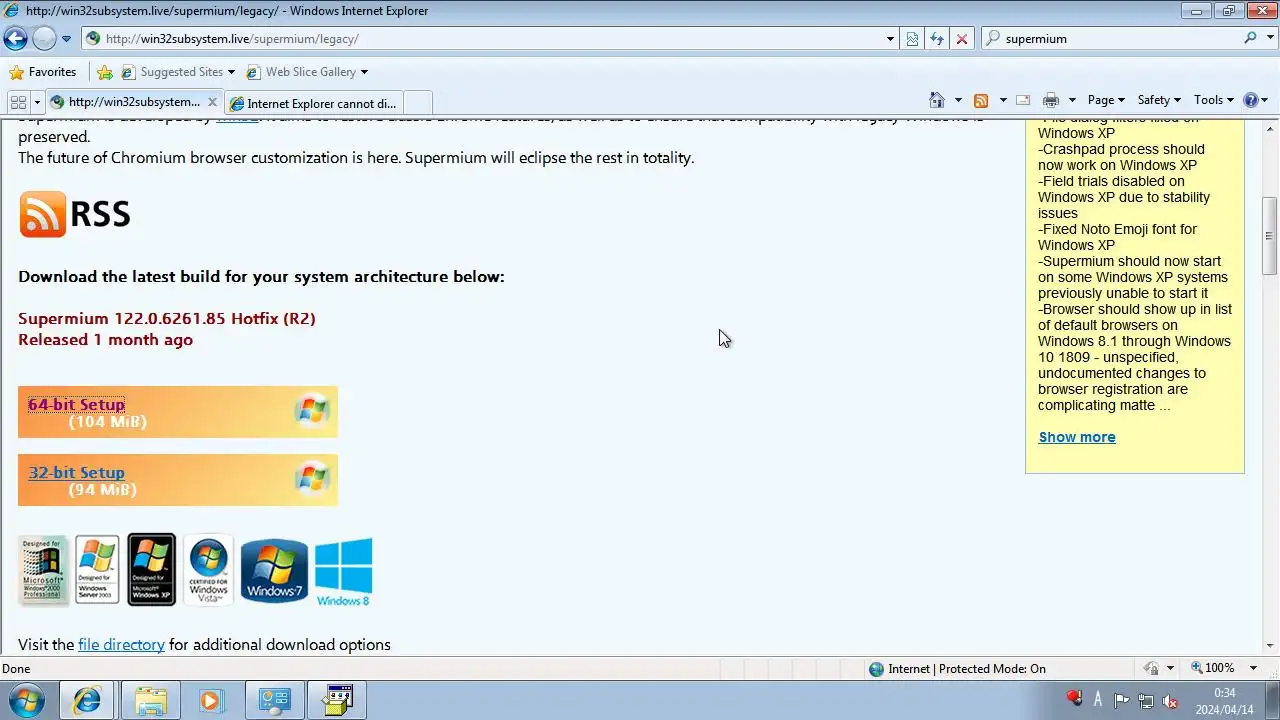Click the Home toolbar icon

pos(937,100)
